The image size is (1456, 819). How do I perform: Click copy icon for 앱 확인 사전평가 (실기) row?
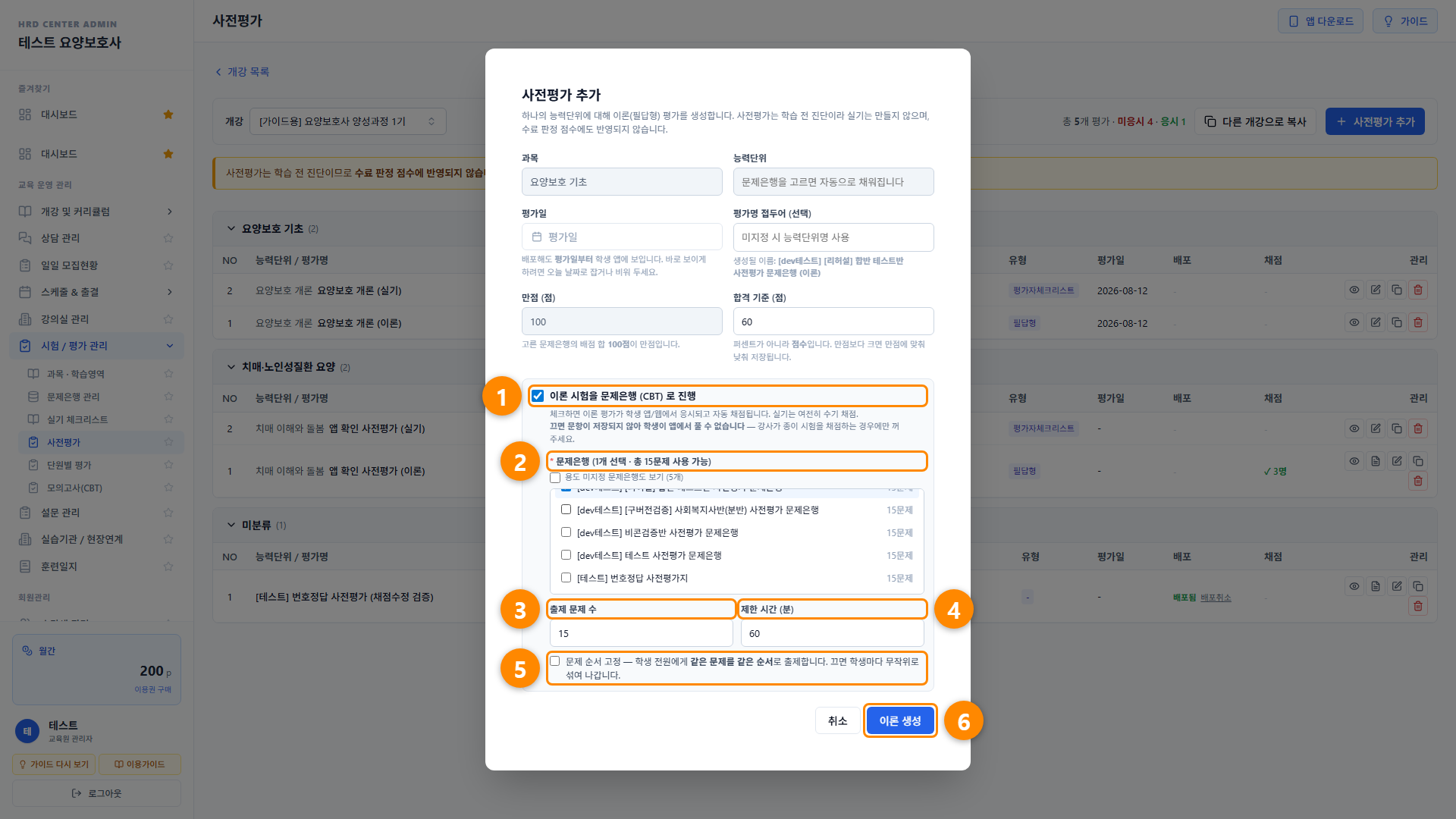click(1396, 428)
